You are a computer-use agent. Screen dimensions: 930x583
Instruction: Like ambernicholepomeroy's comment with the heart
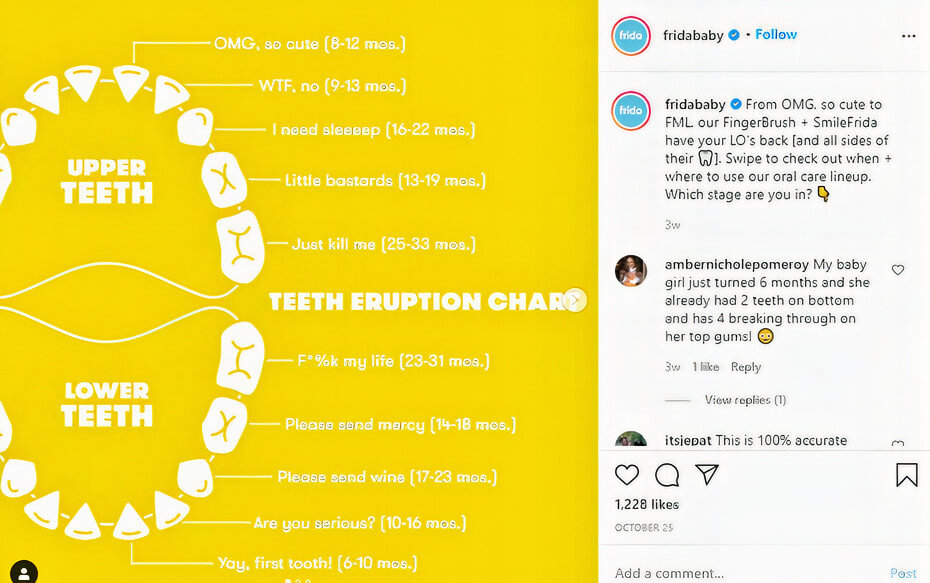click(x=897, y=270)
